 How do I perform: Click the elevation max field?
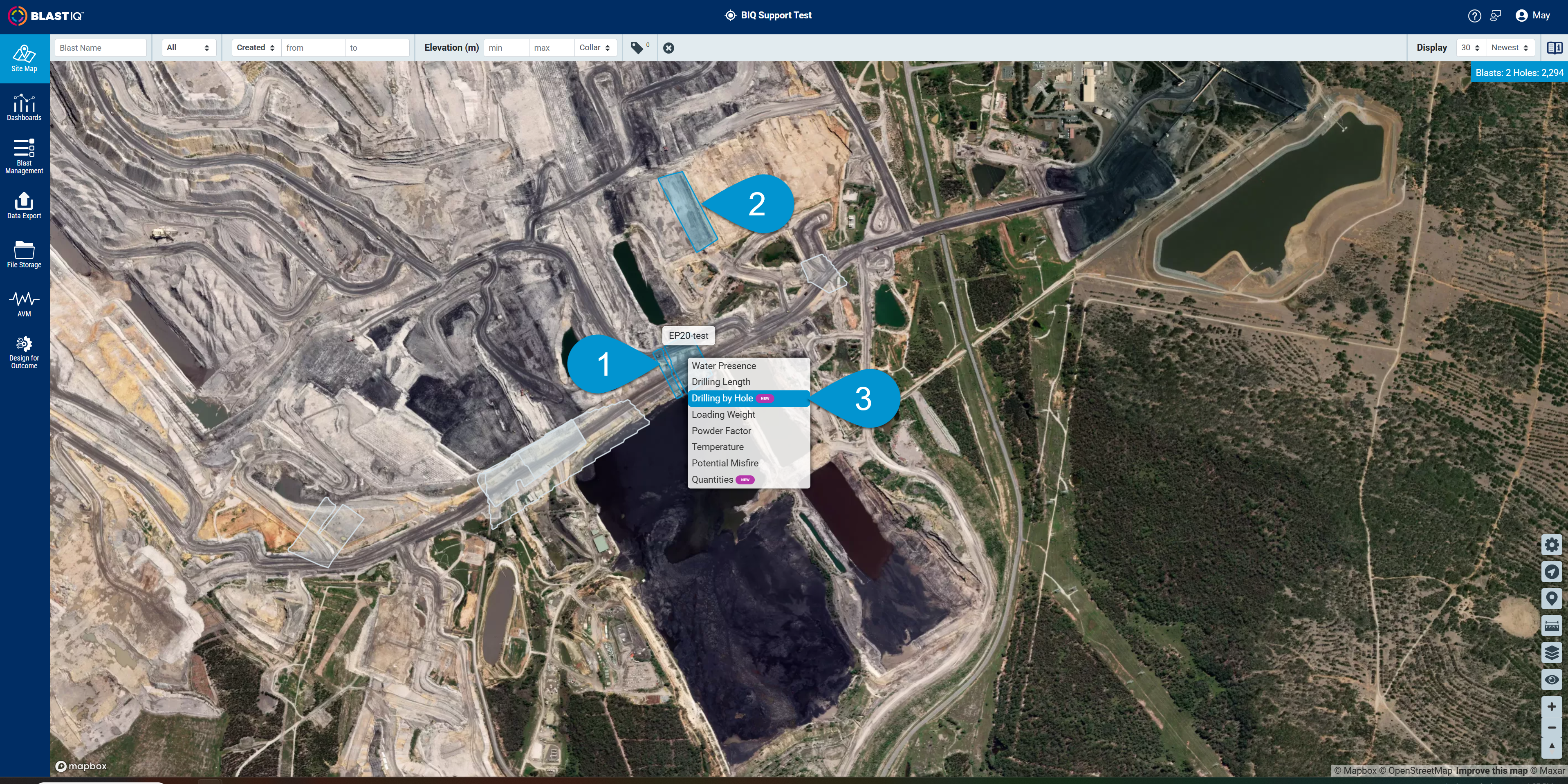coord(552,47)
